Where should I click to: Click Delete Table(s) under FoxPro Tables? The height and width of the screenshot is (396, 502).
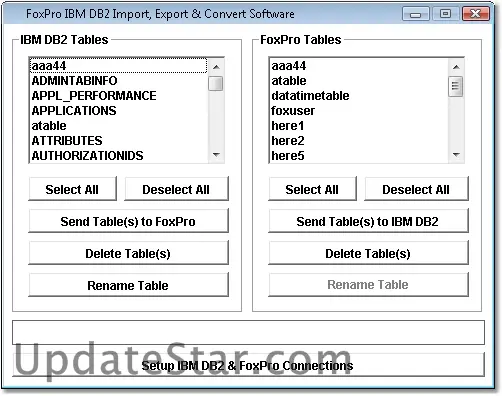tap(368, 253)
